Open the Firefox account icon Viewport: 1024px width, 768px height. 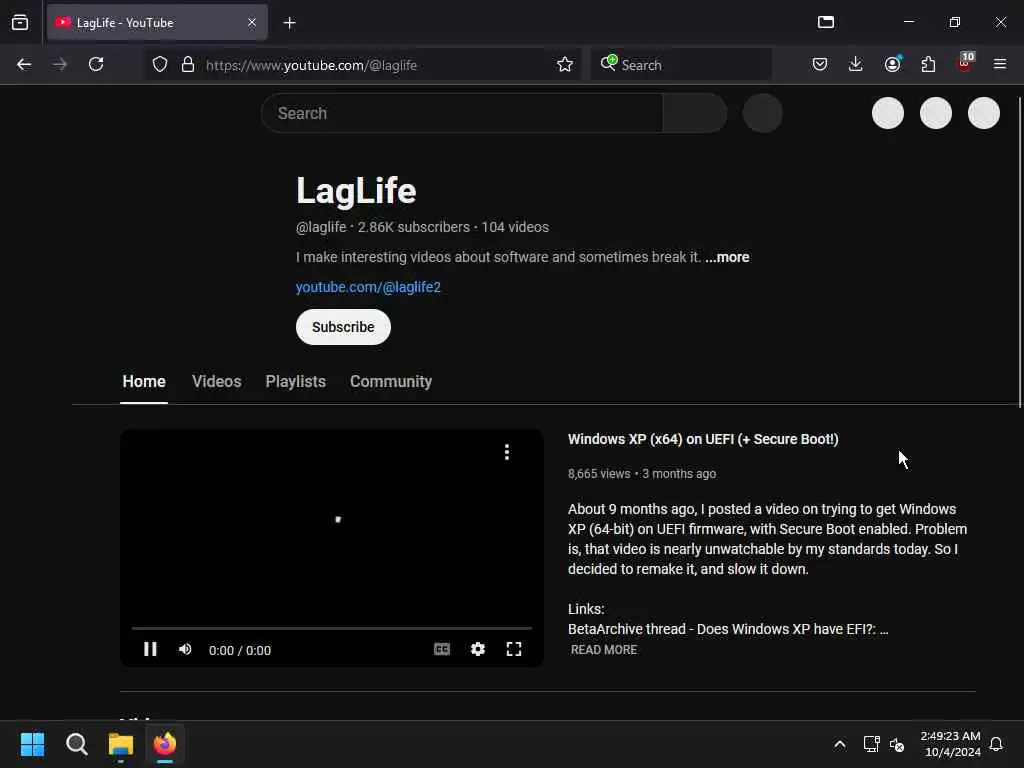click(x=893, y=64)
